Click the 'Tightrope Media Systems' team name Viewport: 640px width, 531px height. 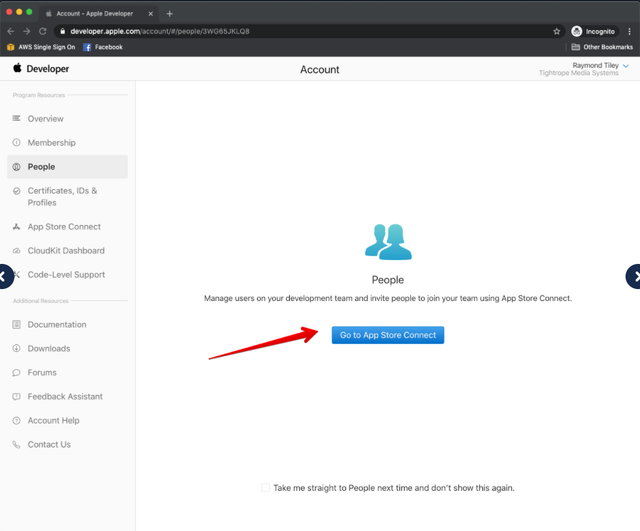click(578, 73)
